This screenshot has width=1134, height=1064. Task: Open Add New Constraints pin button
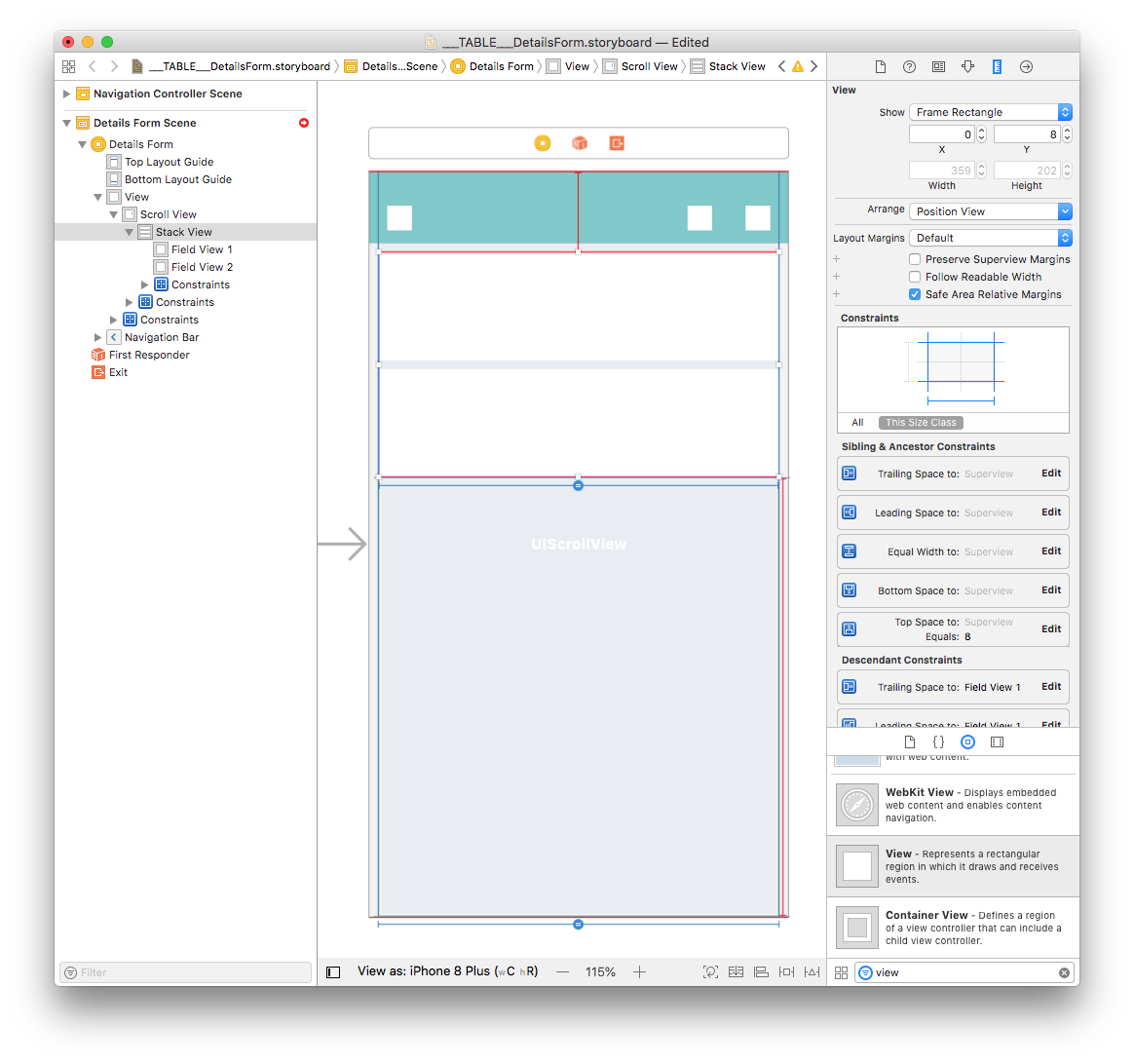pyautogui.click(x=786, y=972)
